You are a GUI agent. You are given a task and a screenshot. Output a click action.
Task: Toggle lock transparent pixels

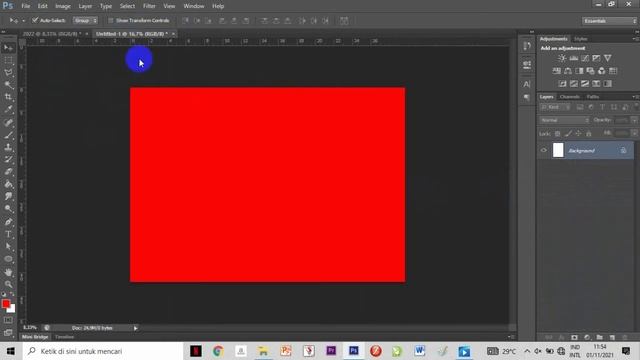[x=558, y=133]
